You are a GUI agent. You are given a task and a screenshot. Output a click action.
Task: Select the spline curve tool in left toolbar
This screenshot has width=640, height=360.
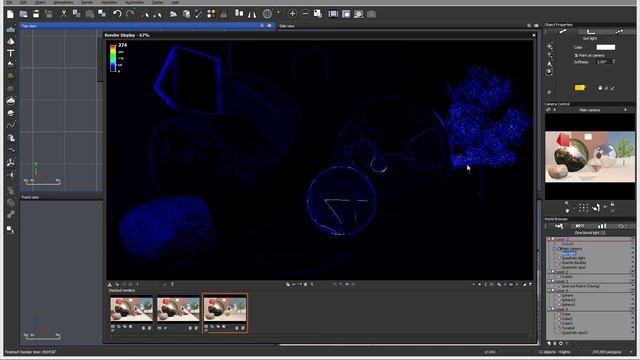click(11, 125)
